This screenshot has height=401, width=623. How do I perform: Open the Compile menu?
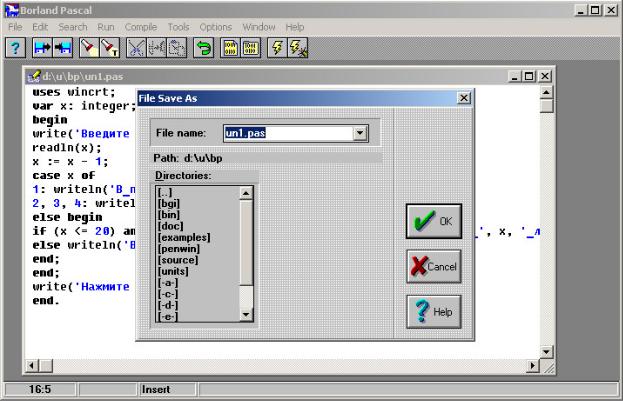pyautogui.click(x=141, y=27)
